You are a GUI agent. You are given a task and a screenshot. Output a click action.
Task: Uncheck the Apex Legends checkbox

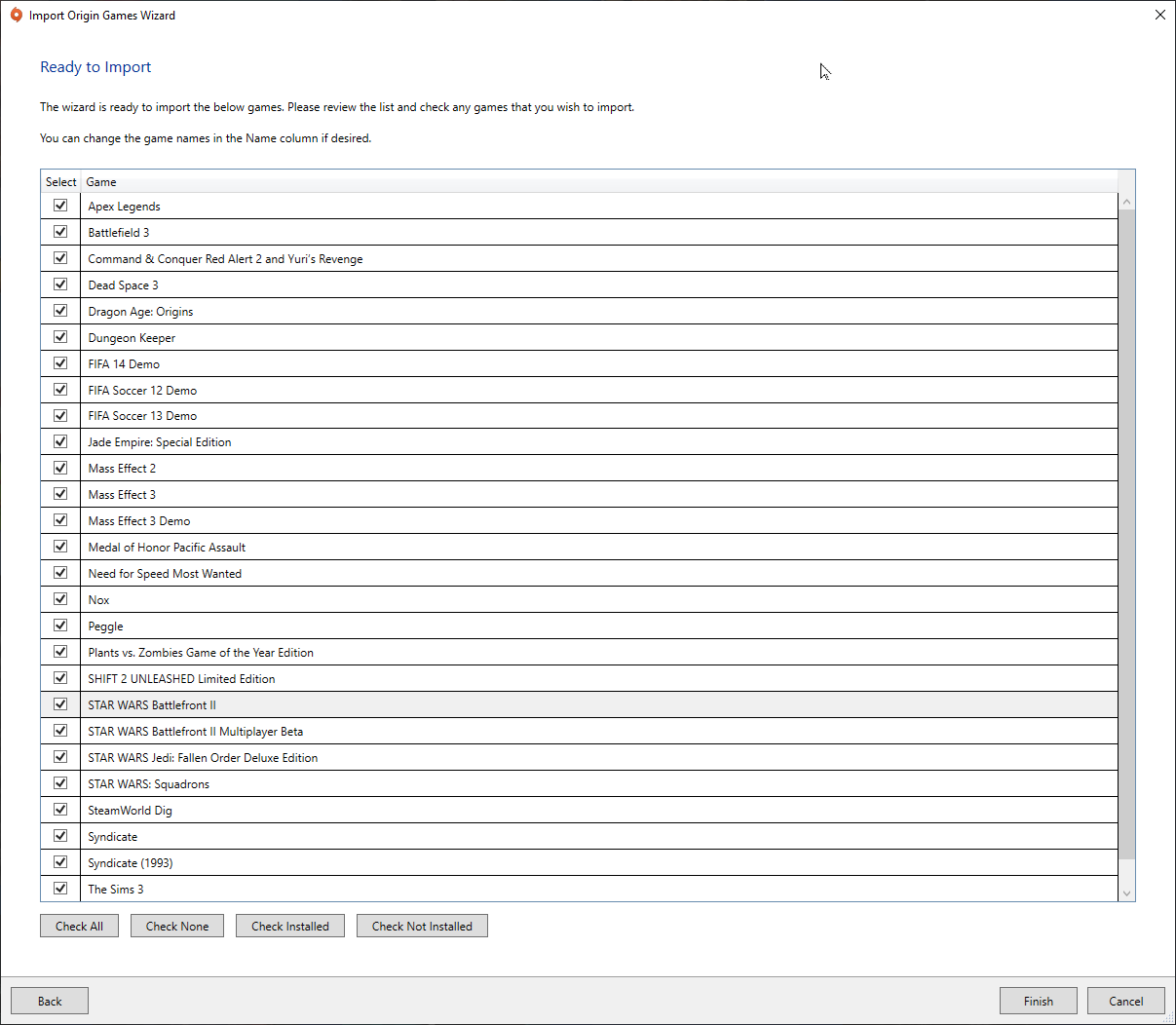pos(60,206)
